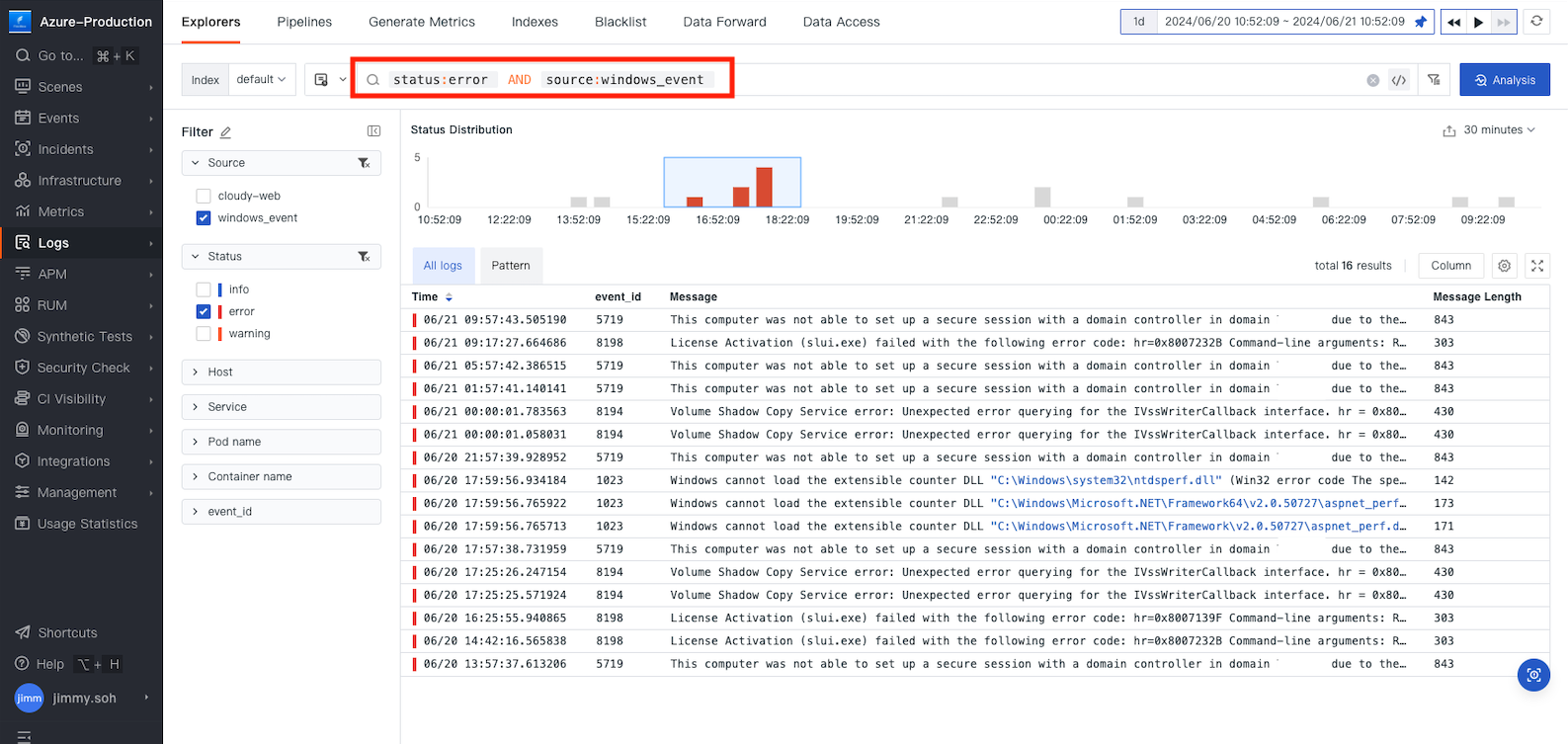Switch to the Generate Metrics tab
Image resolution: width=1568 pixels, height=744 pixels.
click(x=422, y=22)
